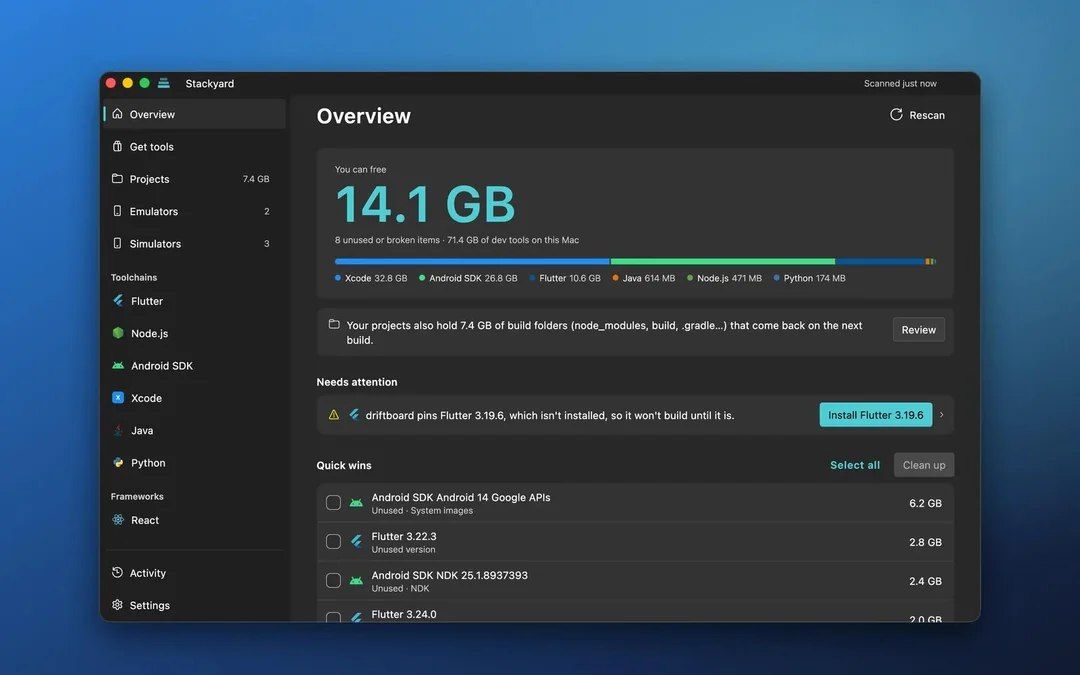The image size is (1080, 675).
Task: Click the Flutter logo icon in sidebar
Action: 118,300
